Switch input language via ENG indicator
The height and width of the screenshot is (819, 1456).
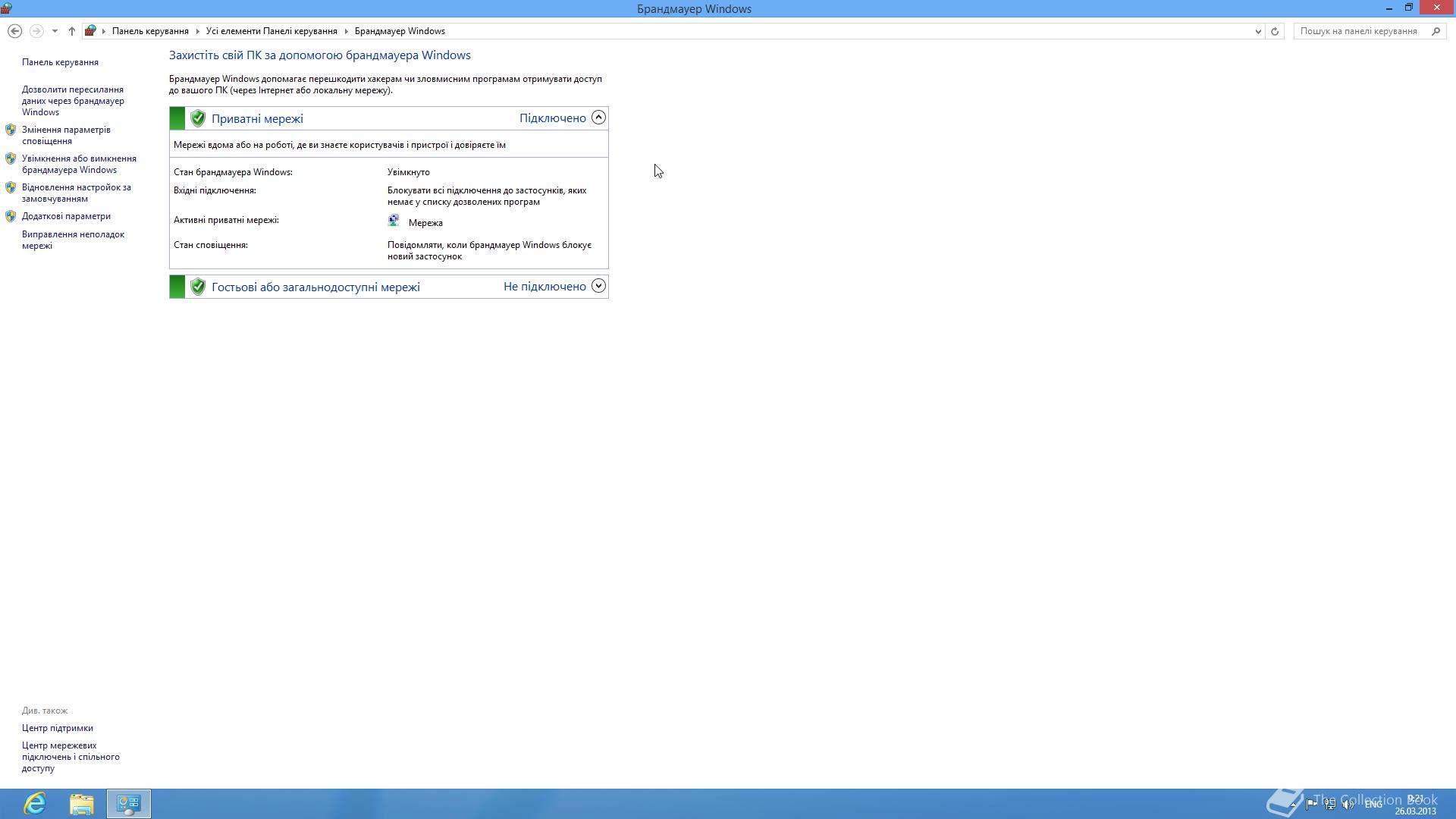point(1373,805)
